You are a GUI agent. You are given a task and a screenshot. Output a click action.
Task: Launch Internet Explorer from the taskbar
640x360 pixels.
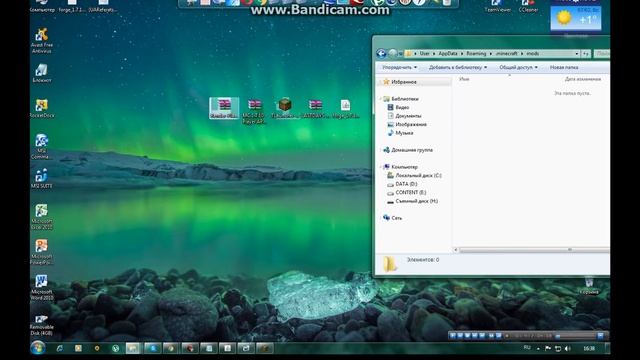60,348
